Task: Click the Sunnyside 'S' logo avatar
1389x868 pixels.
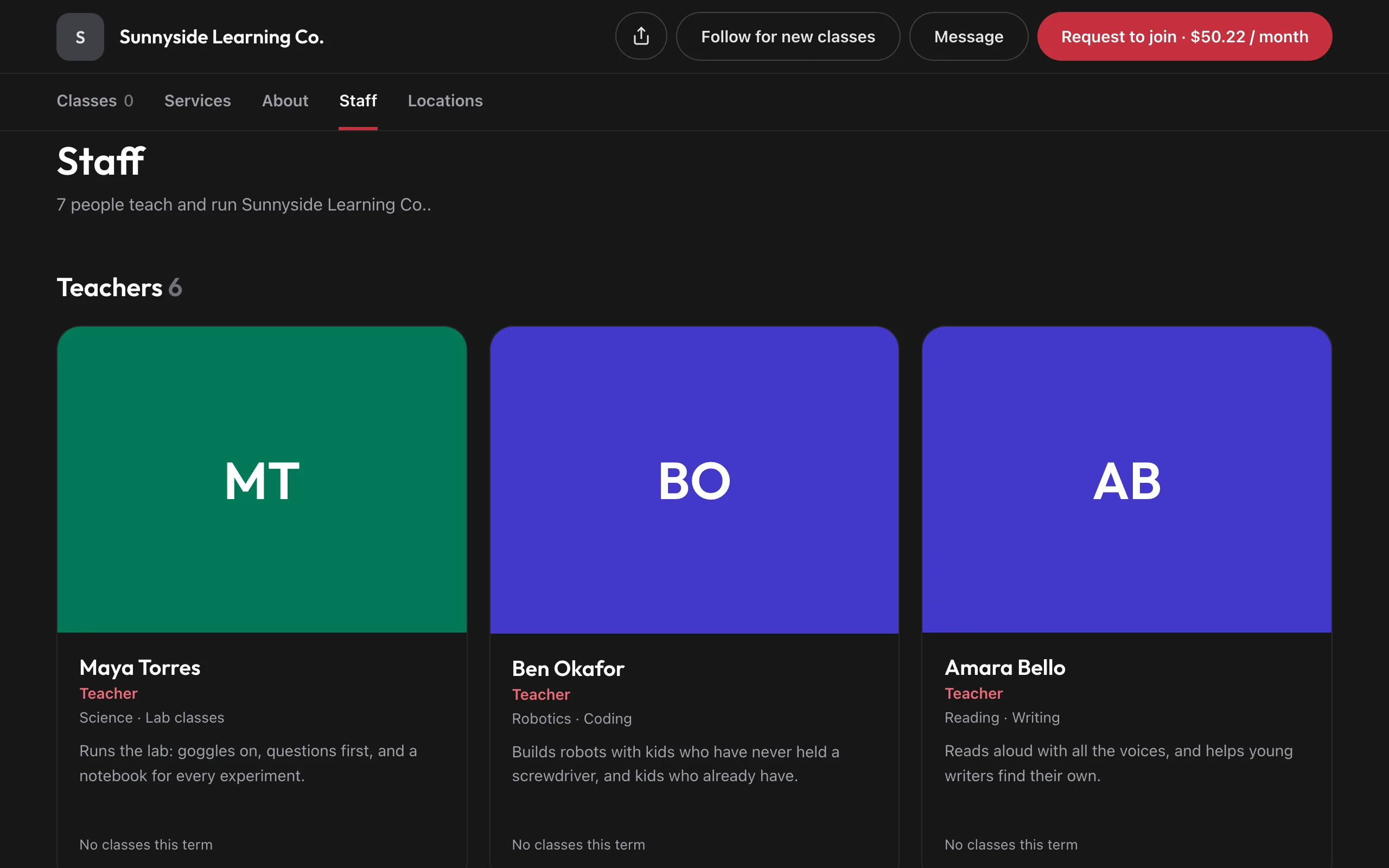Action: (80, 37)
